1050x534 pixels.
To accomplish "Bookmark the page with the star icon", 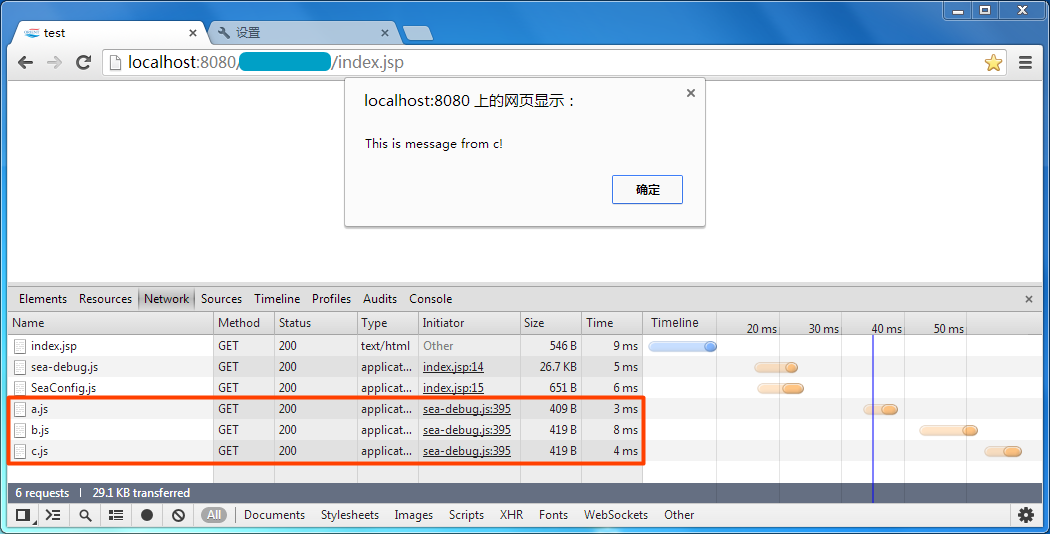I will point(993,63).
